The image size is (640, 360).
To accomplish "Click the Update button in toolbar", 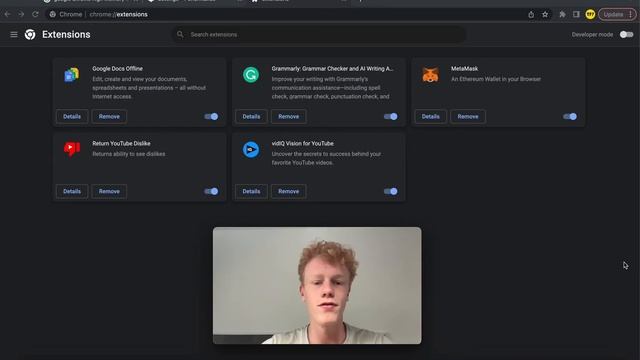I will coord(613,15).
